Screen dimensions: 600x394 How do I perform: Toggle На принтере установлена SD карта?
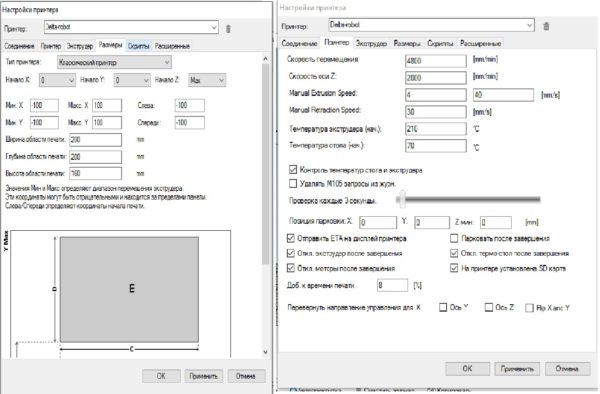(454, 268)
